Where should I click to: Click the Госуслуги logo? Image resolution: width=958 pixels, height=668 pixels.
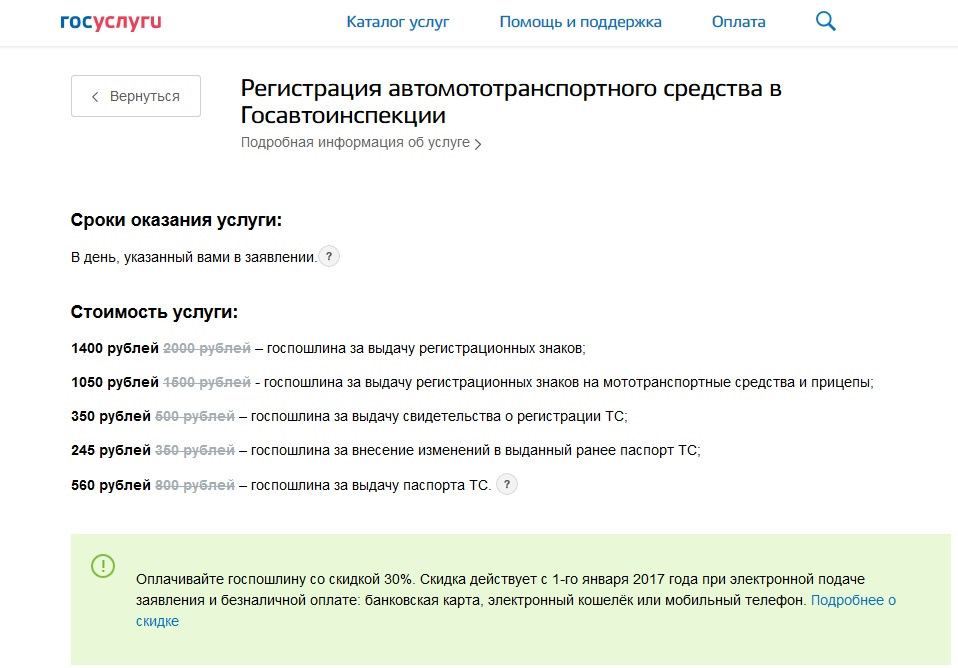click(111, 22)
